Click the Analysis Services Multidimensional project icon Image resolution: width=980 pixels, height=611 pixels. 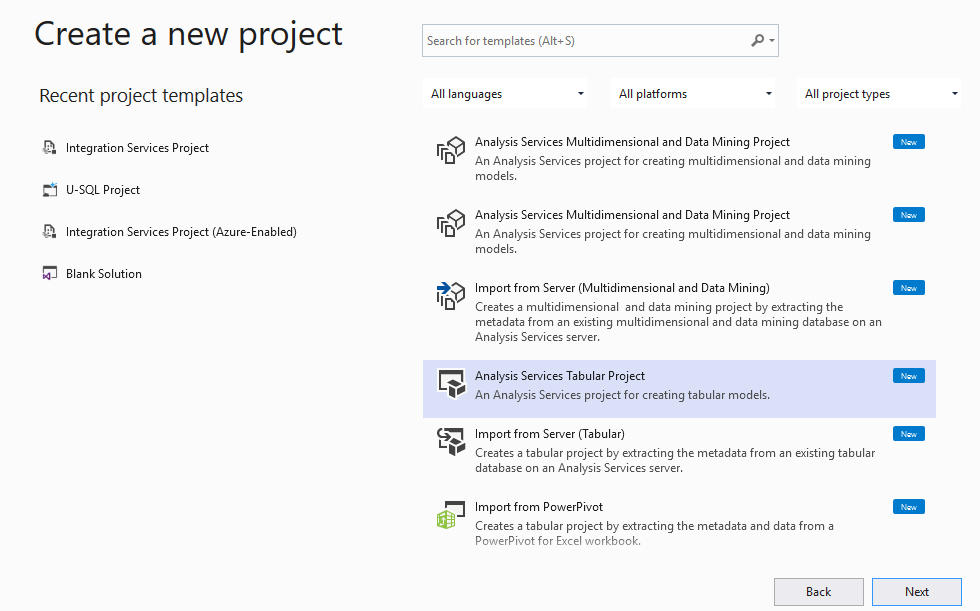[x=450, y=148]
